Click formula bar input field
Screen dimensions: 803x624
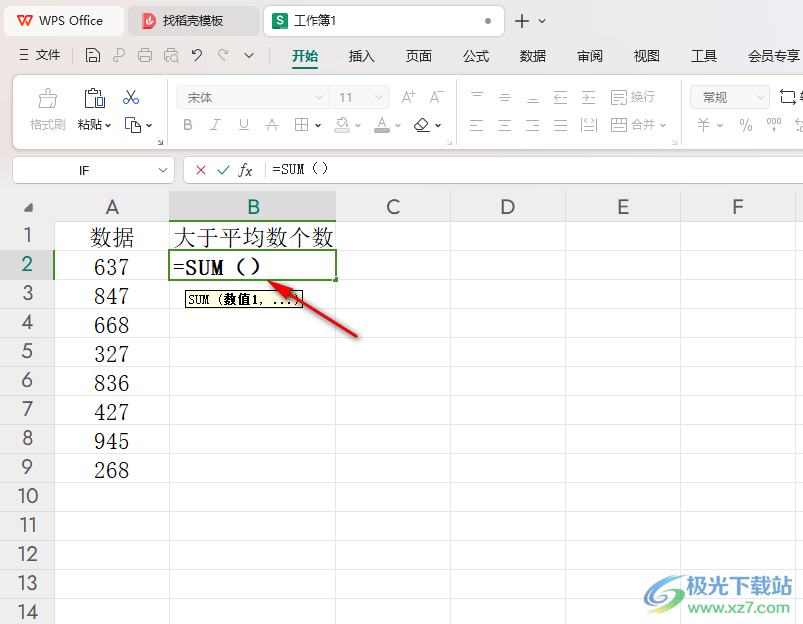coord(533,170)
